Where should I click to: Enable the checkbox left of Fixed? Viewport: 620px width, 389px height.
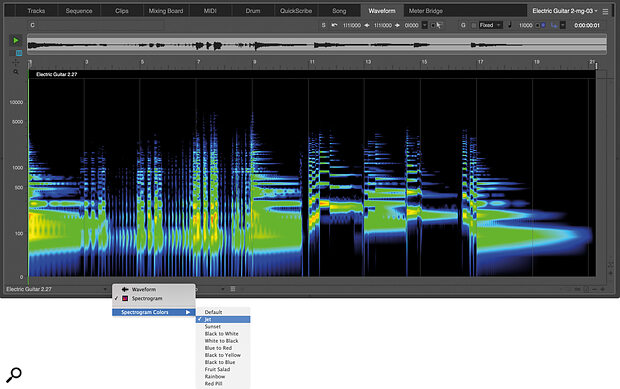pos(474,25)
